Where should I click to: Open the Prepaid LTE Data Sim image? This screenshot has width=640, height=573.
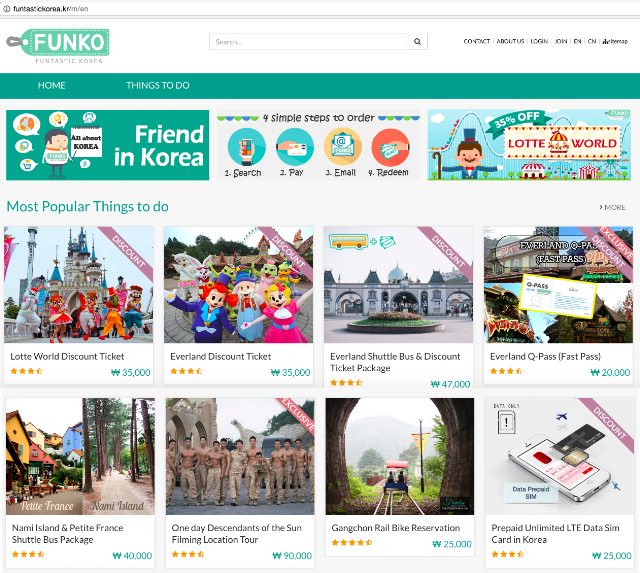pos(560,456)
